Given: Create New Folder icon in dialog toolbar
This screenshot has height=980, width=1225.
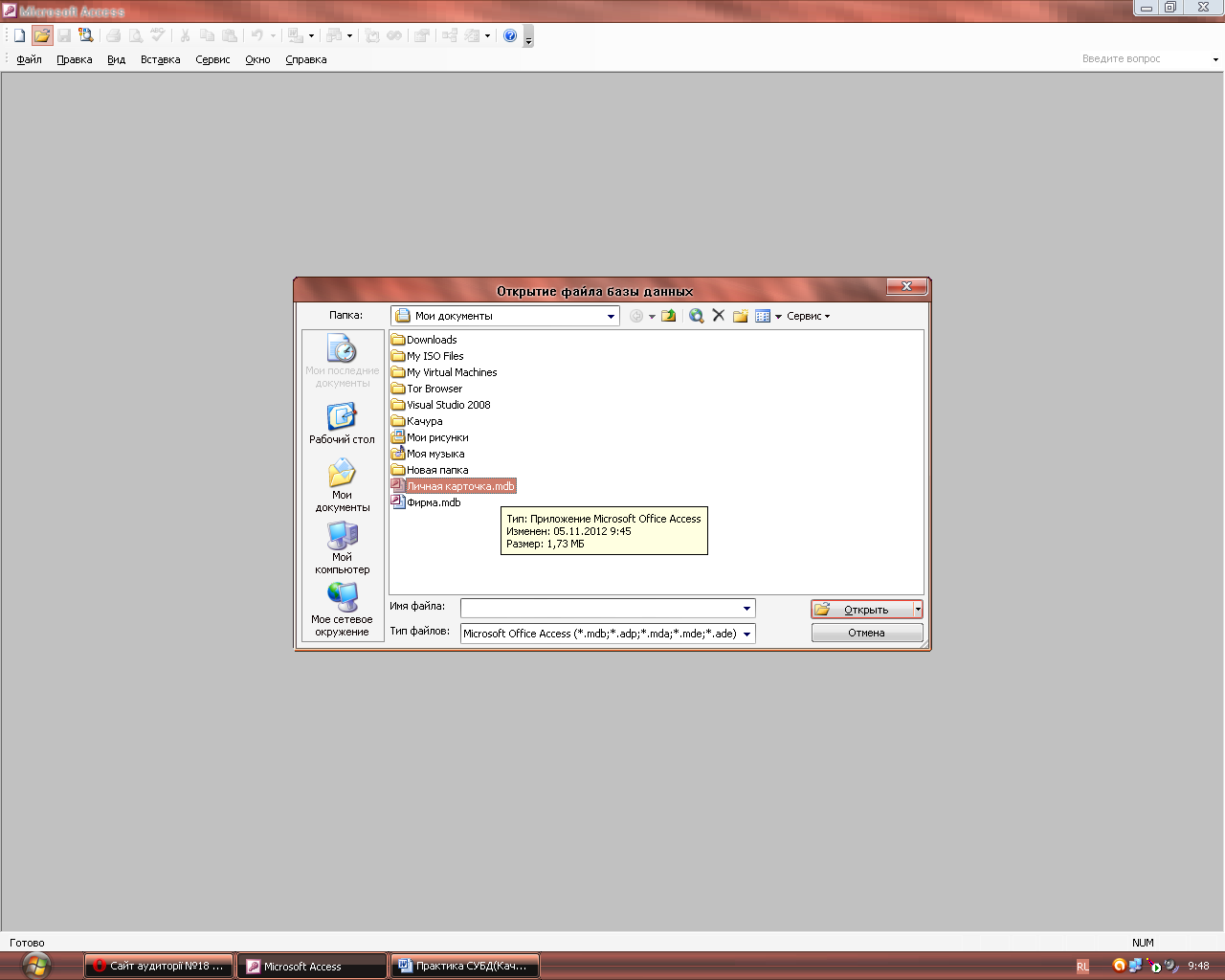Looking at the screenshot, I should (741, 316).
